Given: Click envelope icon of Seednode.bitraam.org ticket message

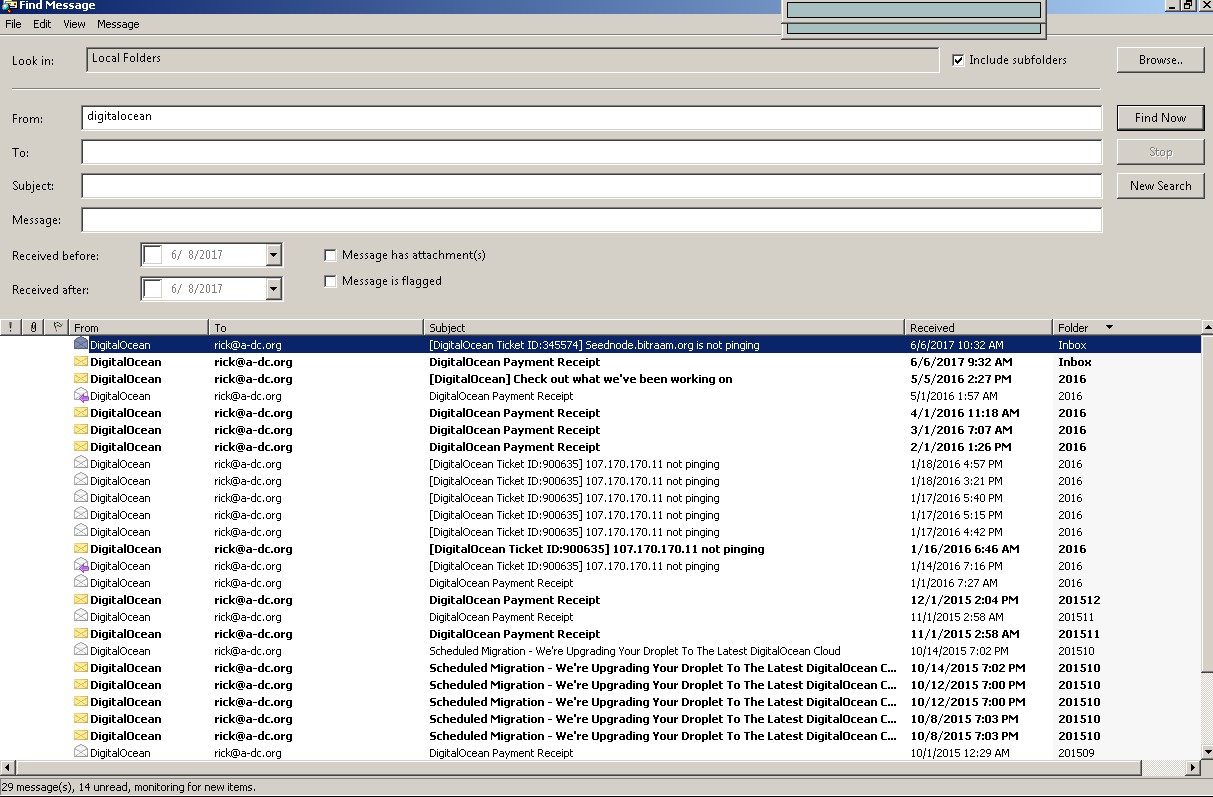Looking at the screenshot, I should click(x=81, y=345).
